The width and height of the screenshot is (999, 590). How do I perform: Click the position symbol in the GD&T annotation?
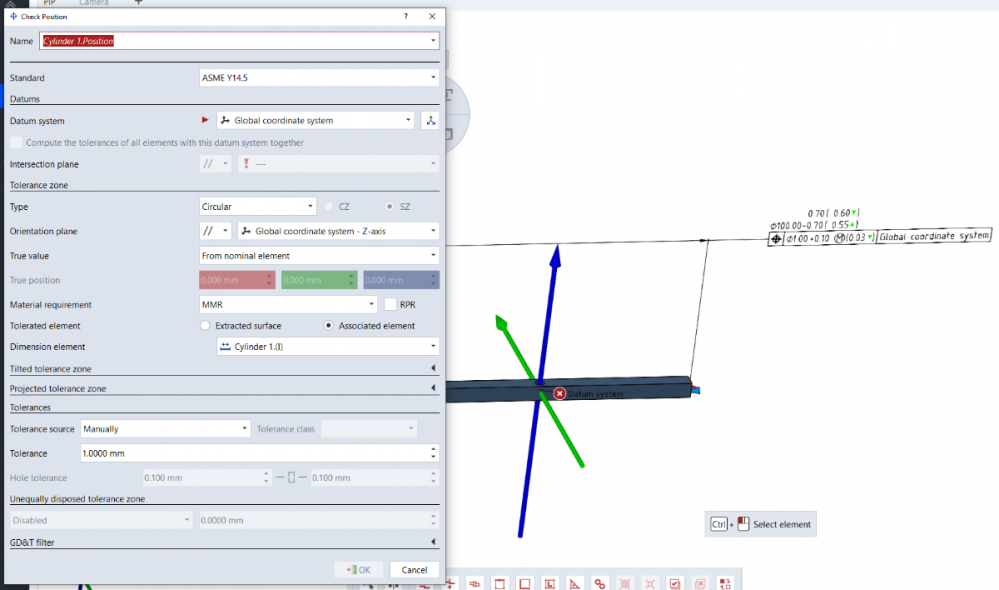776,238
